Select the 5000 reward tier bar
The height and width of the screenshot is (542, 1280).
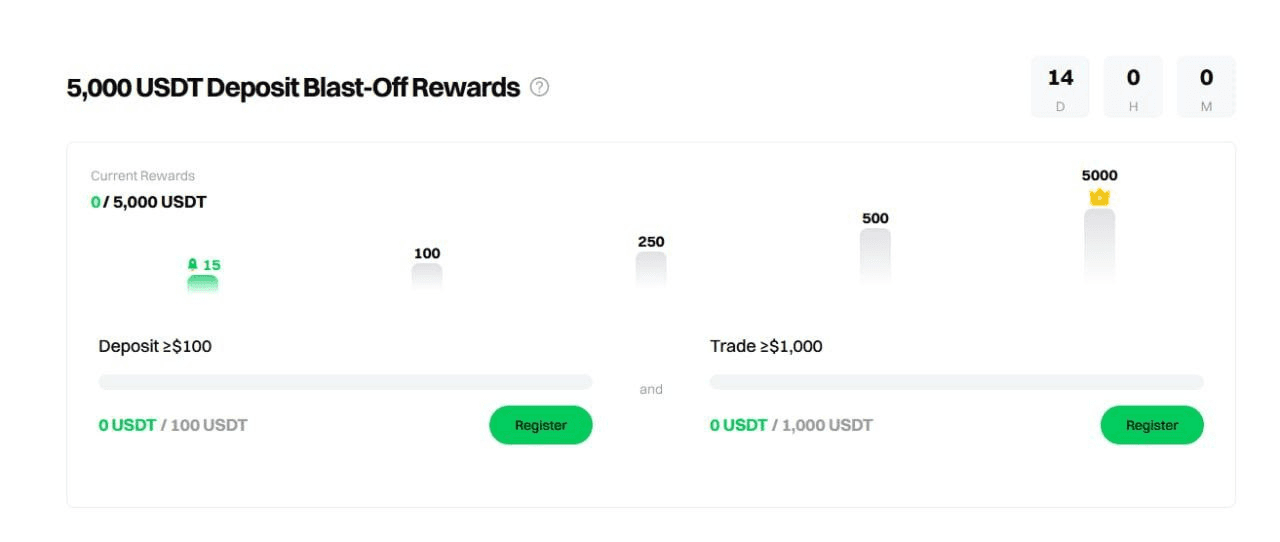click(x=1099, y=246)
